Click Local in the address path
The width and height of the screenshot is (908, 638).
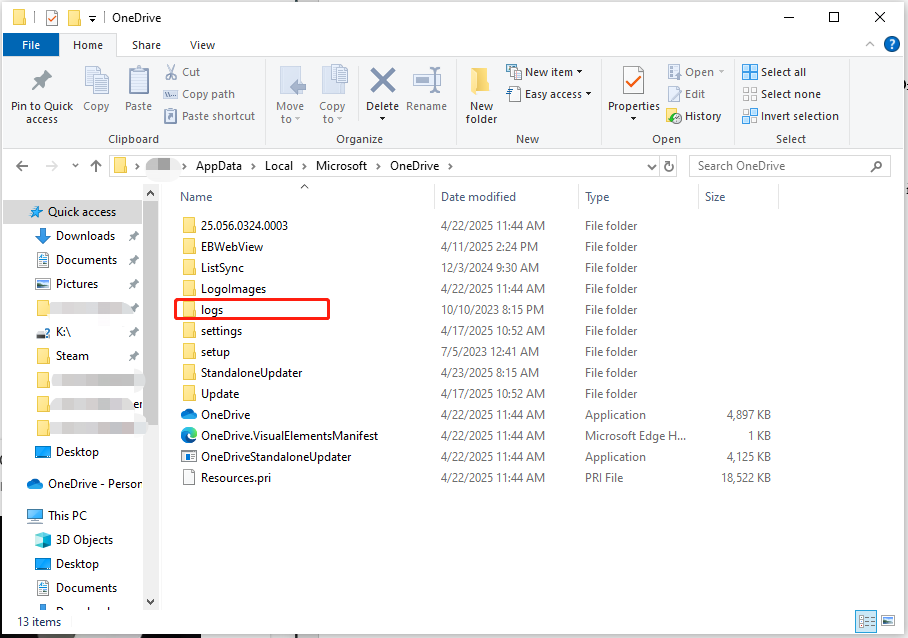279,166
